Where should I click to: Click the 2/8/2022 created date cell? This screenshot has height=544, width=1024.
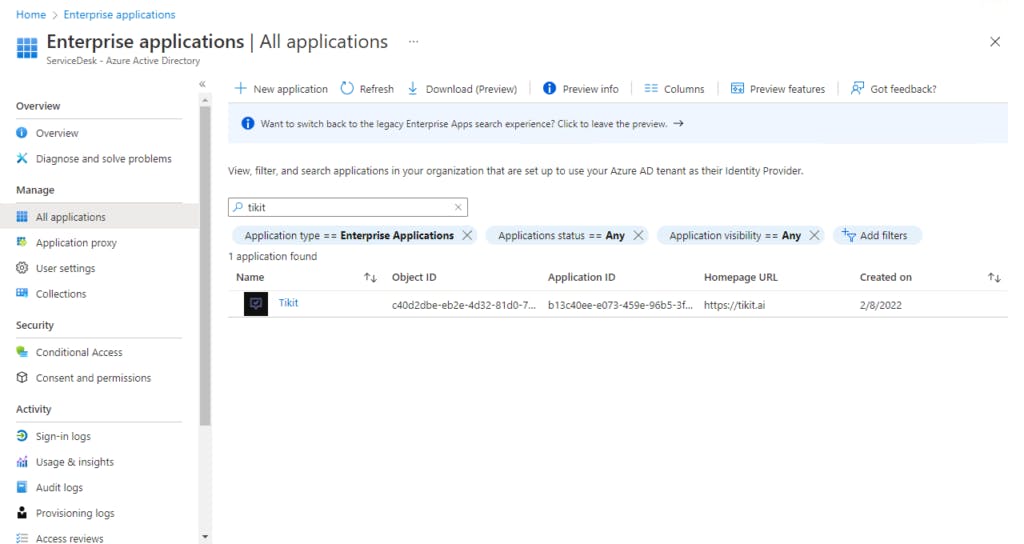click(x=880, y=305)
